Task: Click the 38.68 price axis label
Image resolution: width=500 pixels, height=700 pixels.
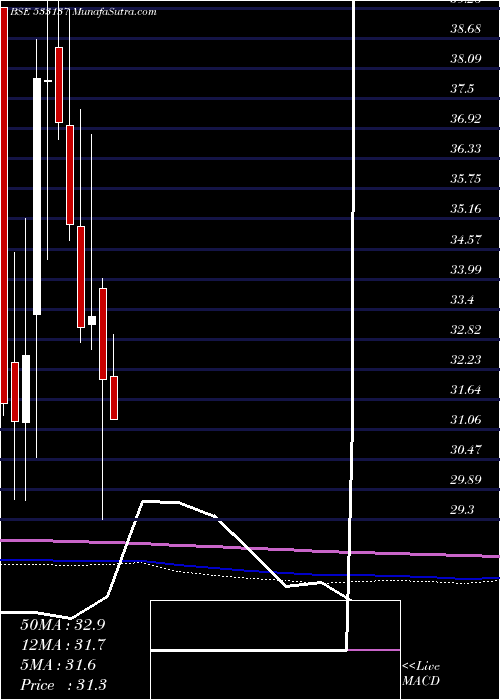Action: point(465,29)
